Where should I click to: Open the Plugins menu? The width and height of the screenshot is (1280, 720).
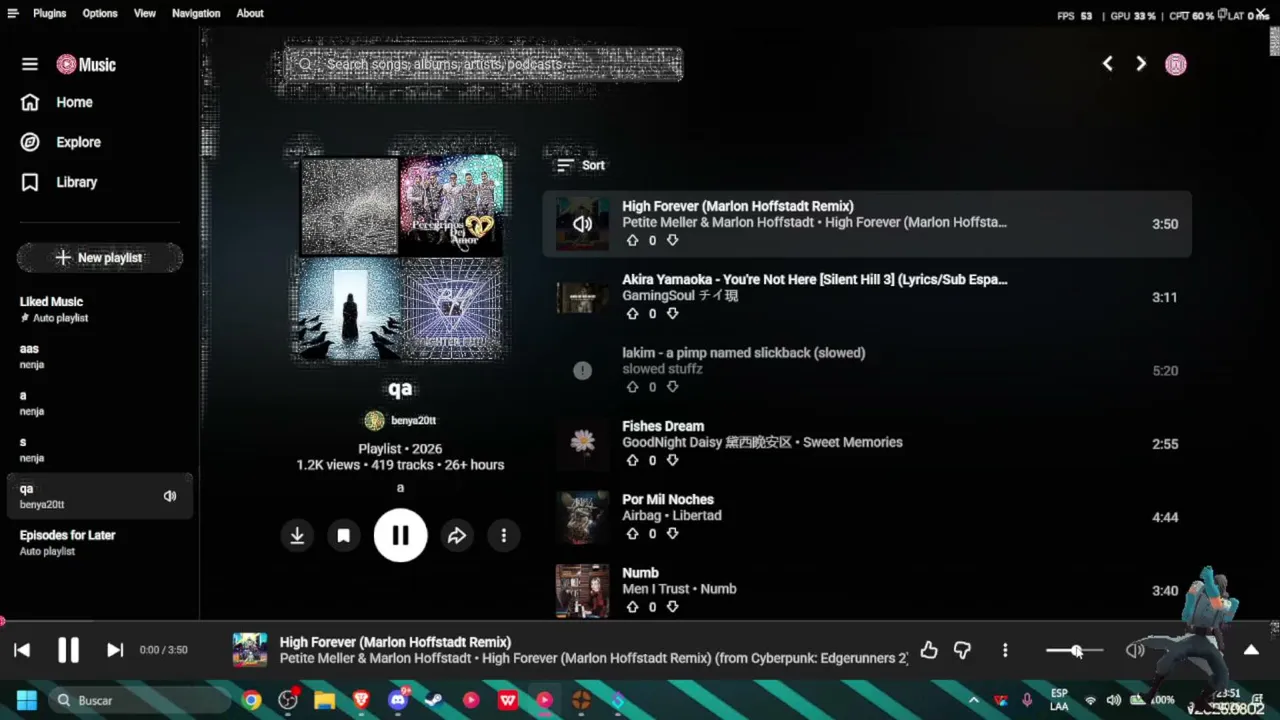49,13
